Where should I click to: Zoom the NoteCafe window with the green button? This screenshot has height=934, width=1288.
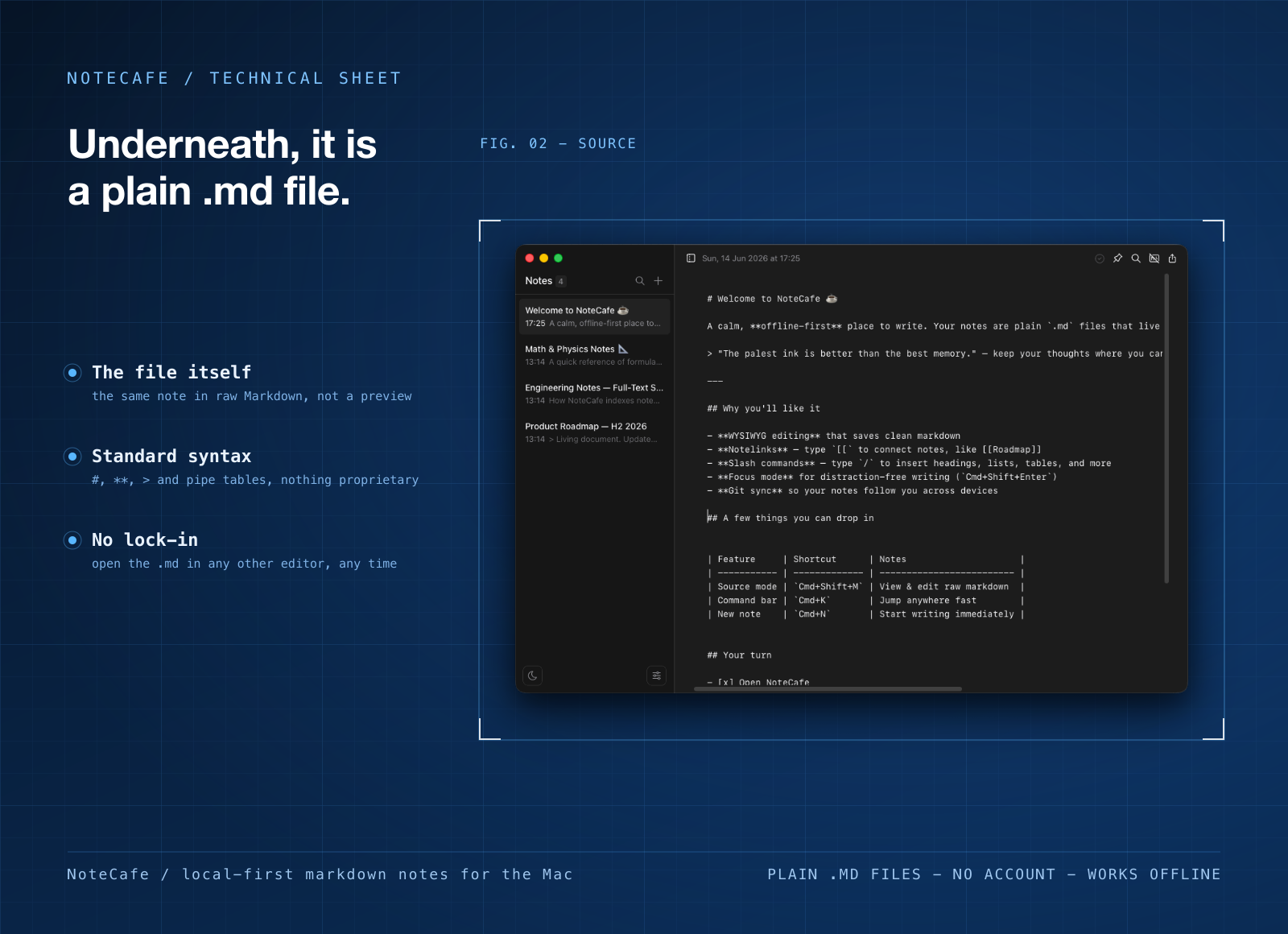(559, 258)
